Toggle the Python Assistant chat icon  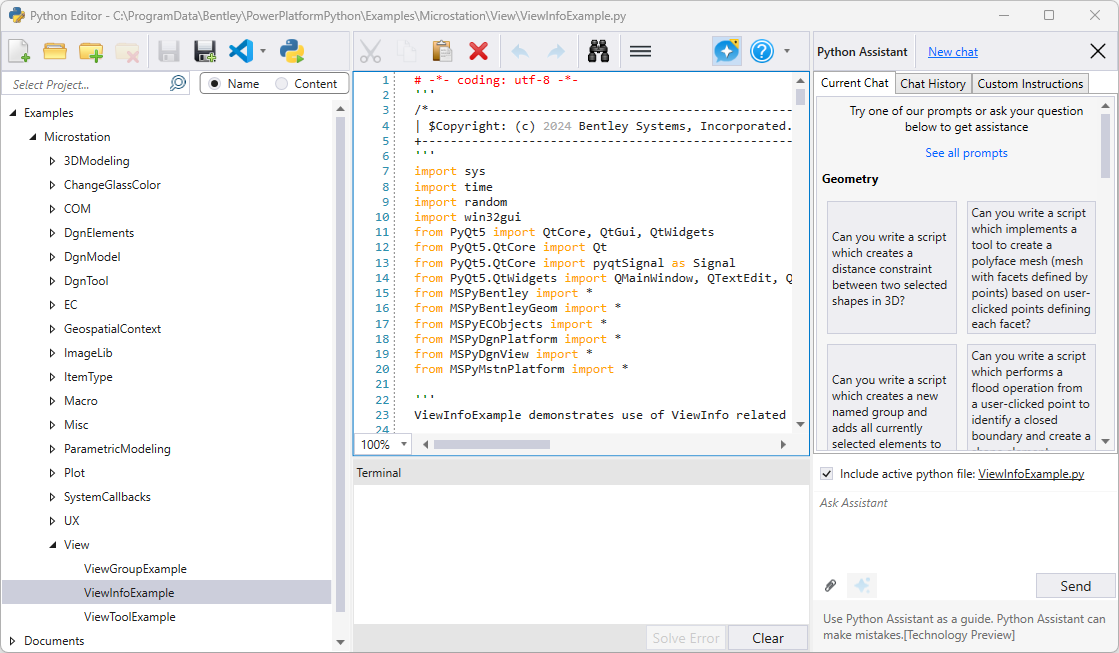727,51
